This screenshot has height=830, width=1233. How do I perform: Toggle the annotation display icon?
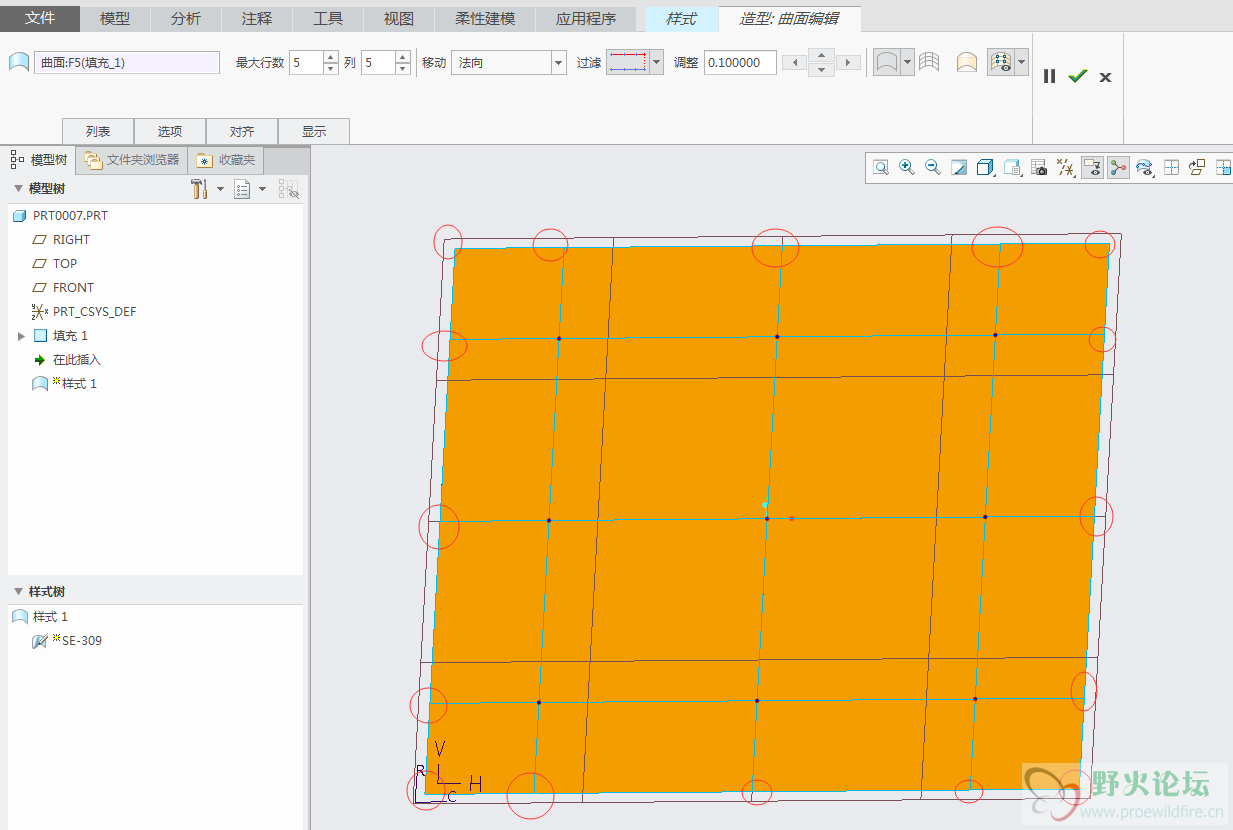point(1092,168)
